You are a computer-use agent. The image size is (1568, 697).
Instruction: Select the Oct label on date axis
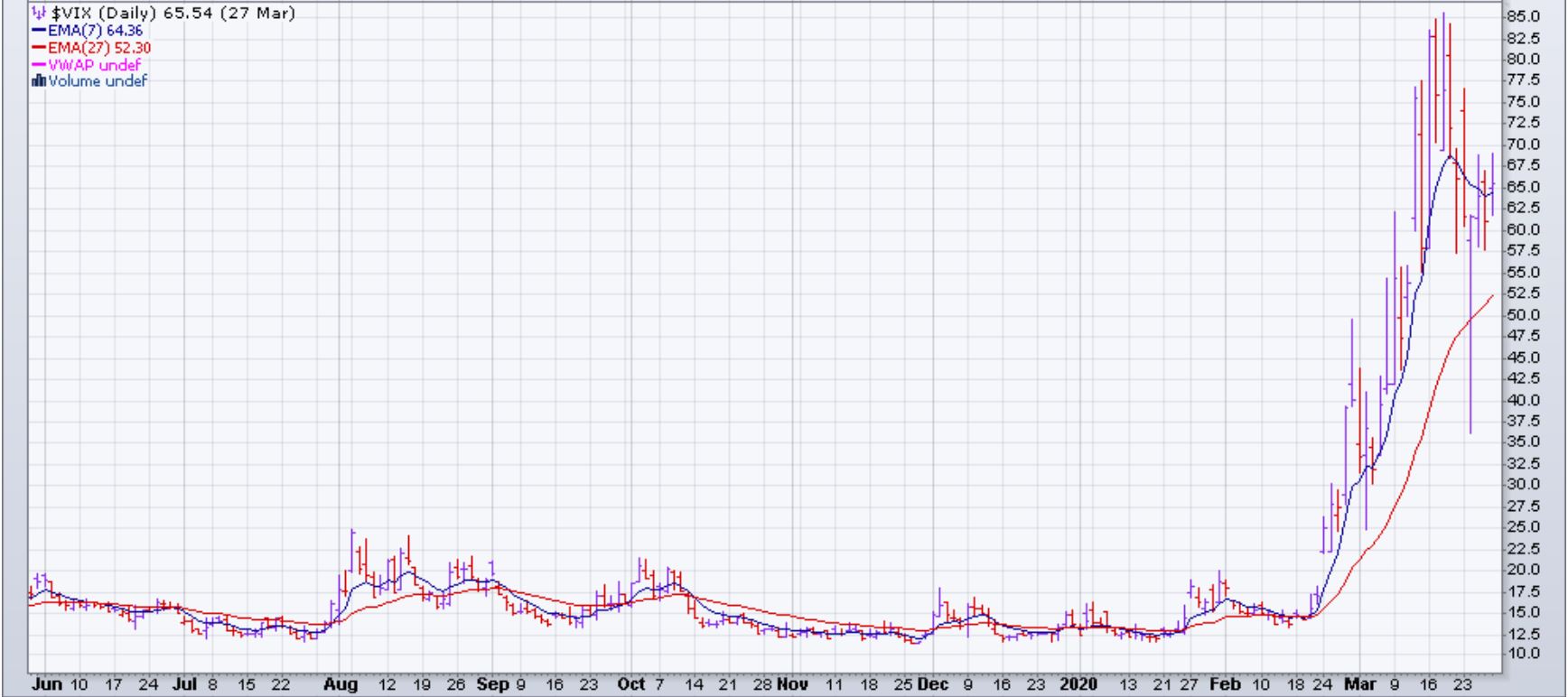[630, 684]
